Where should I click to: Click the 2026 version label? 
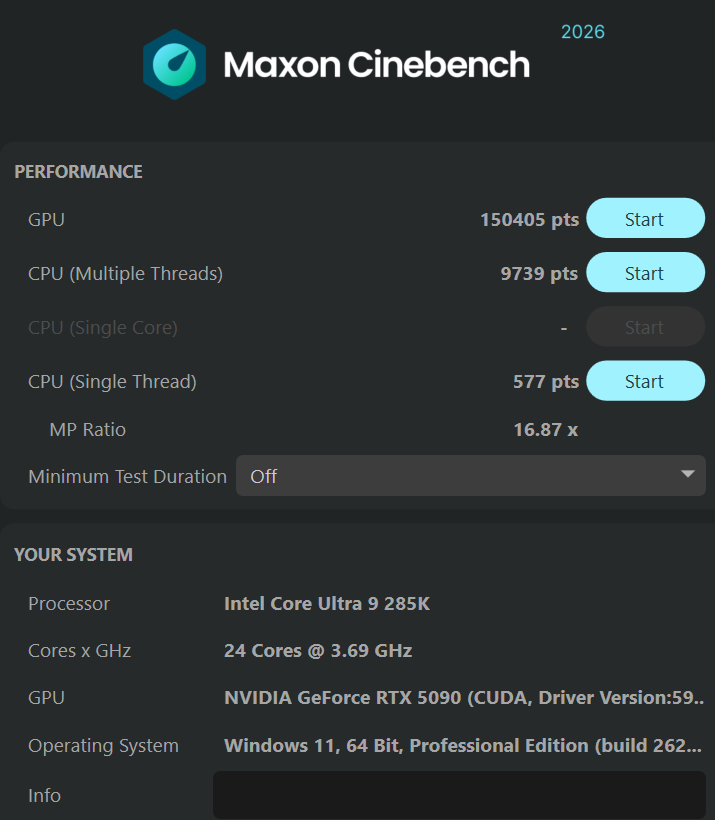pyautogui.click(x=582, y=32)
